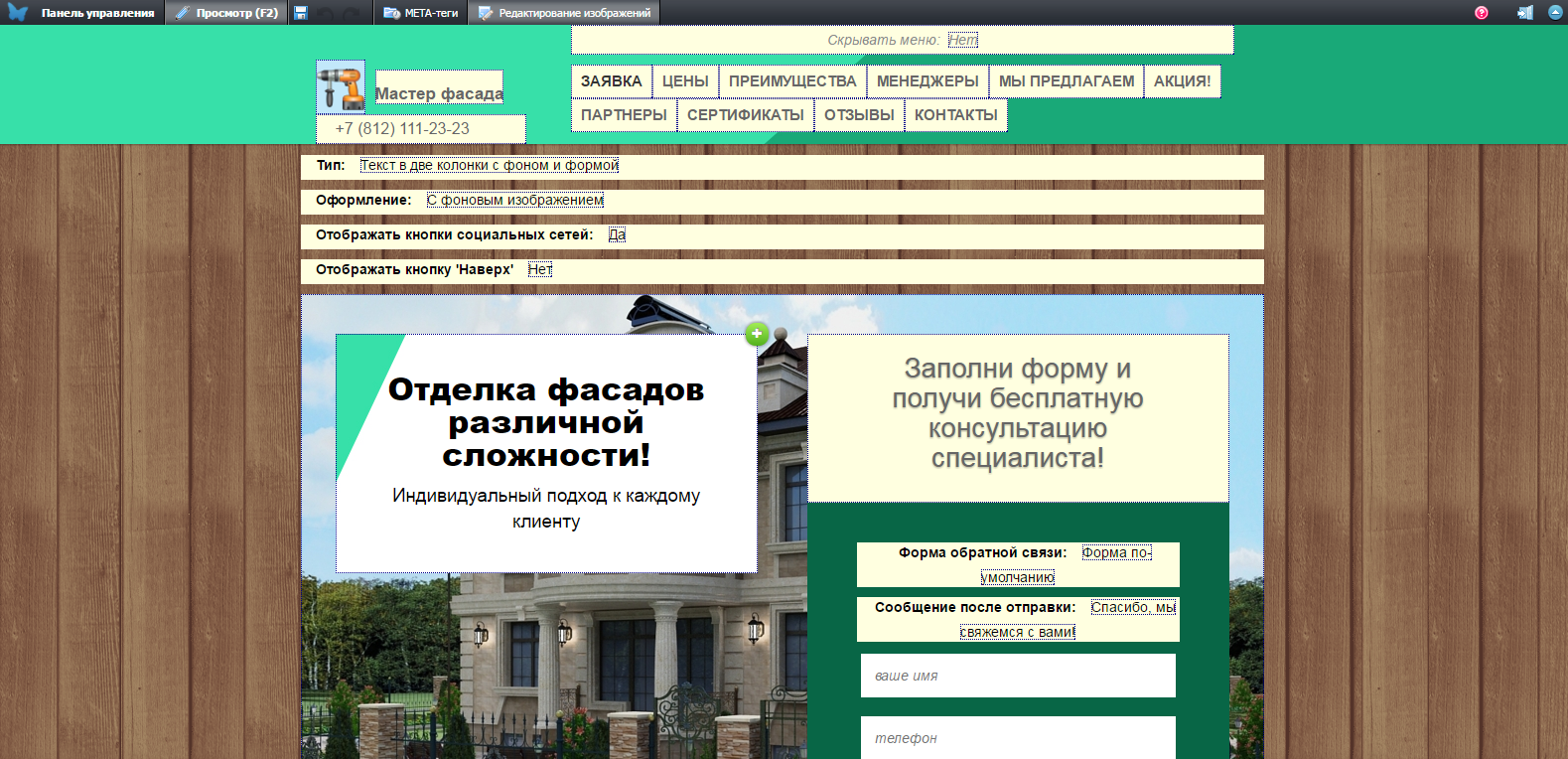The height and width of the screenshot is (759, 1568).
Task: Click the green plus icon on the text block
Action: 757,334
